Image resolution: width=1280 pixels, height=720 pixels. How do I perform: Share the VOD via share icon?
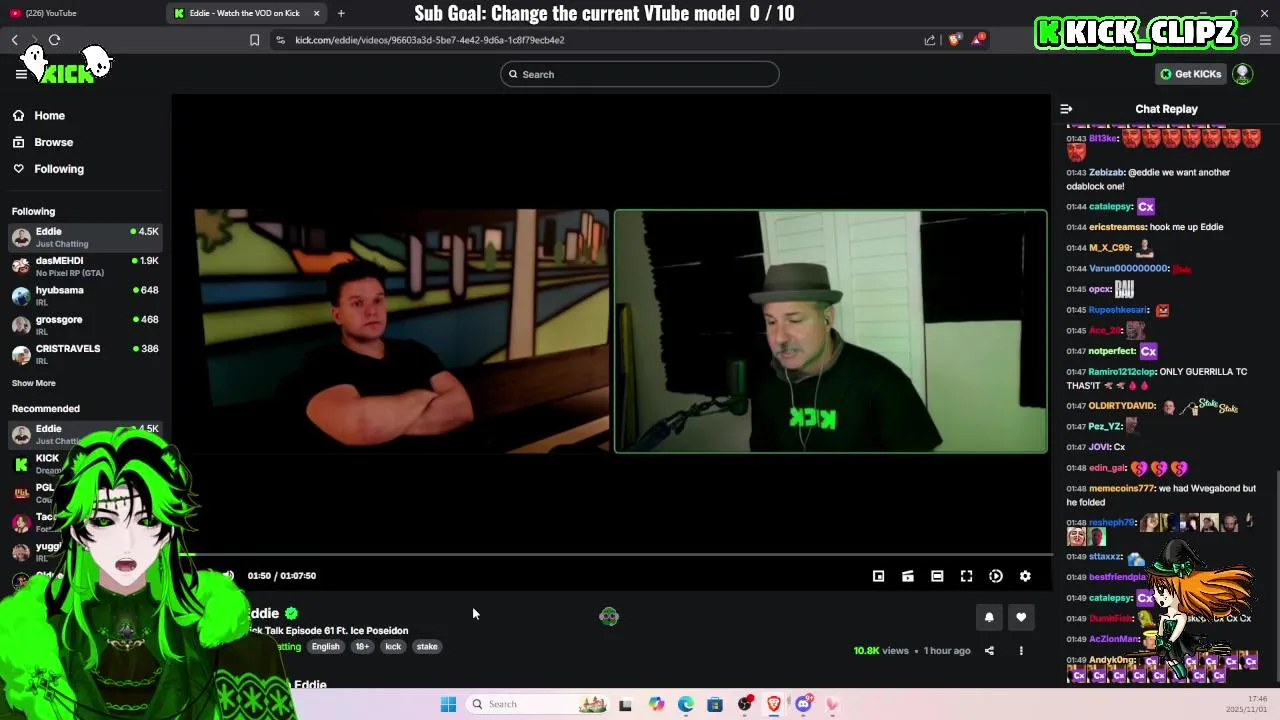[989, 651]
